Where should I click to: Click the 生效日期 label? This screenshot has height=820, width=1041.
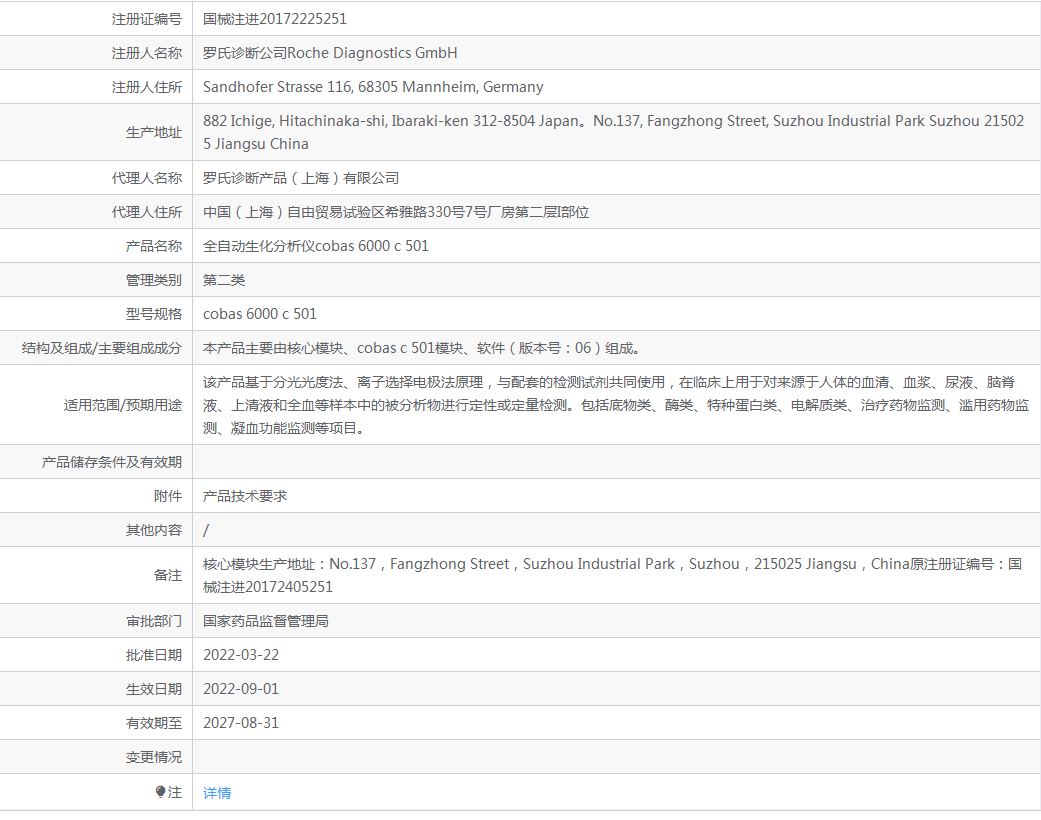click(153, 689)
